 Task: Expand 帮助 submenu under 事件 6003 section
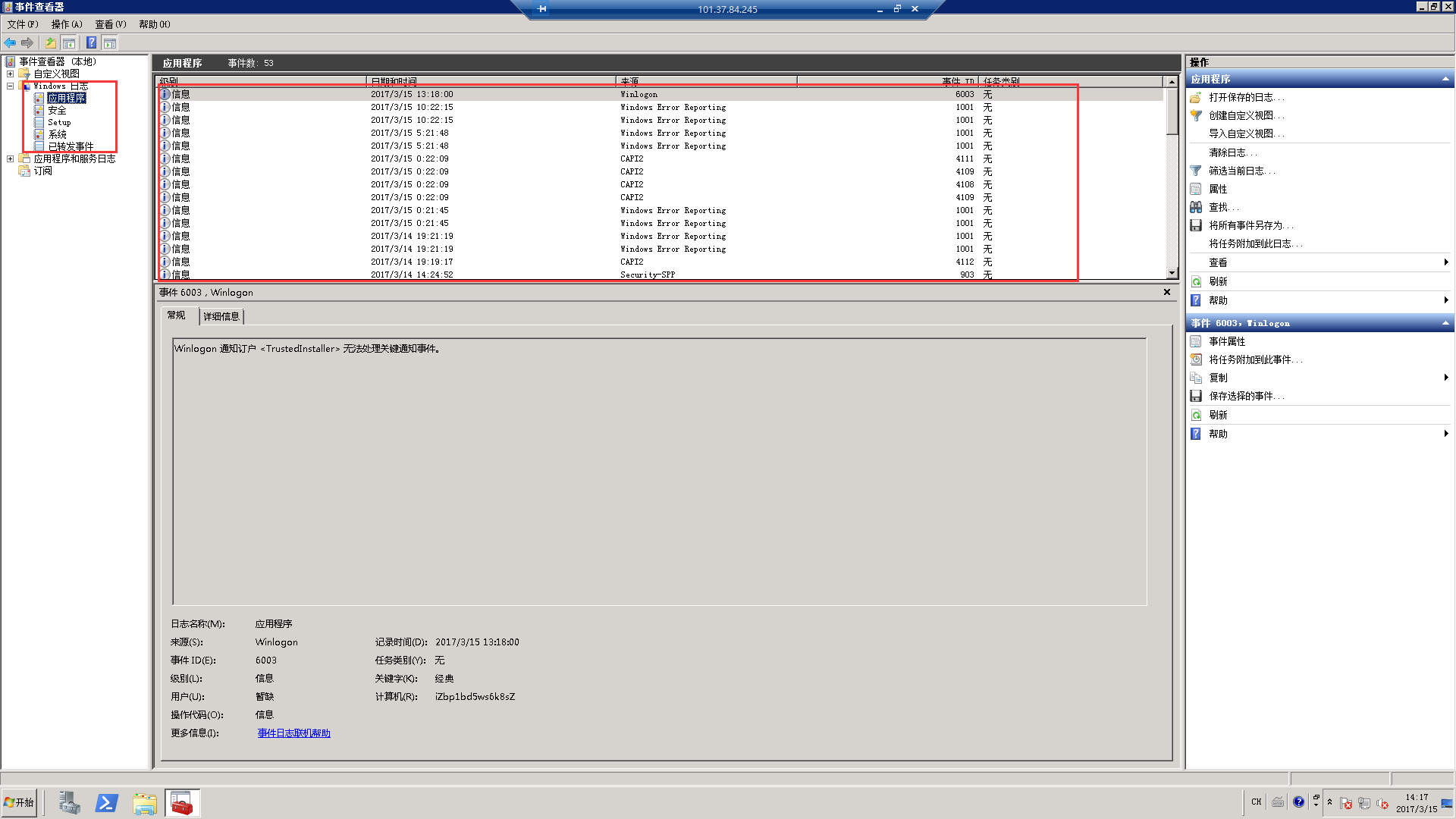pos(1446,434)
